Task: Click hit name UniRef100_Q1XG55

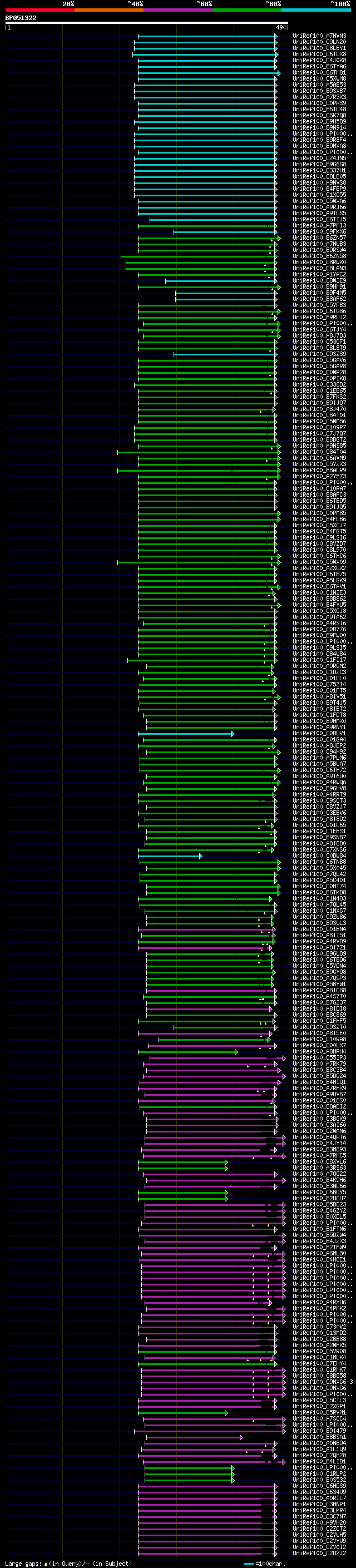Action: (319, 195)
